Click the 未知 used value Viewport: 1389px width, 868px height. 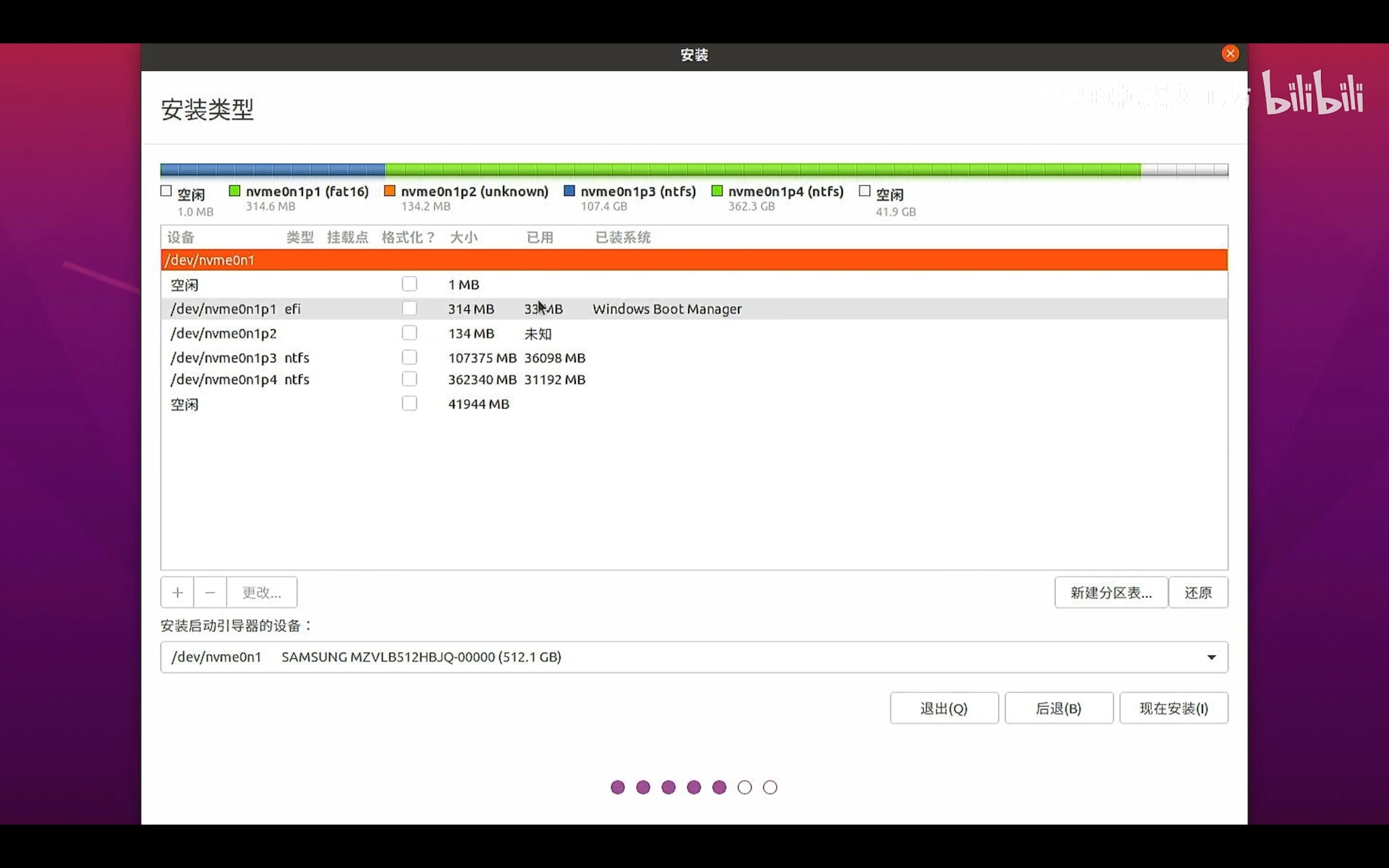pos(538,334)
